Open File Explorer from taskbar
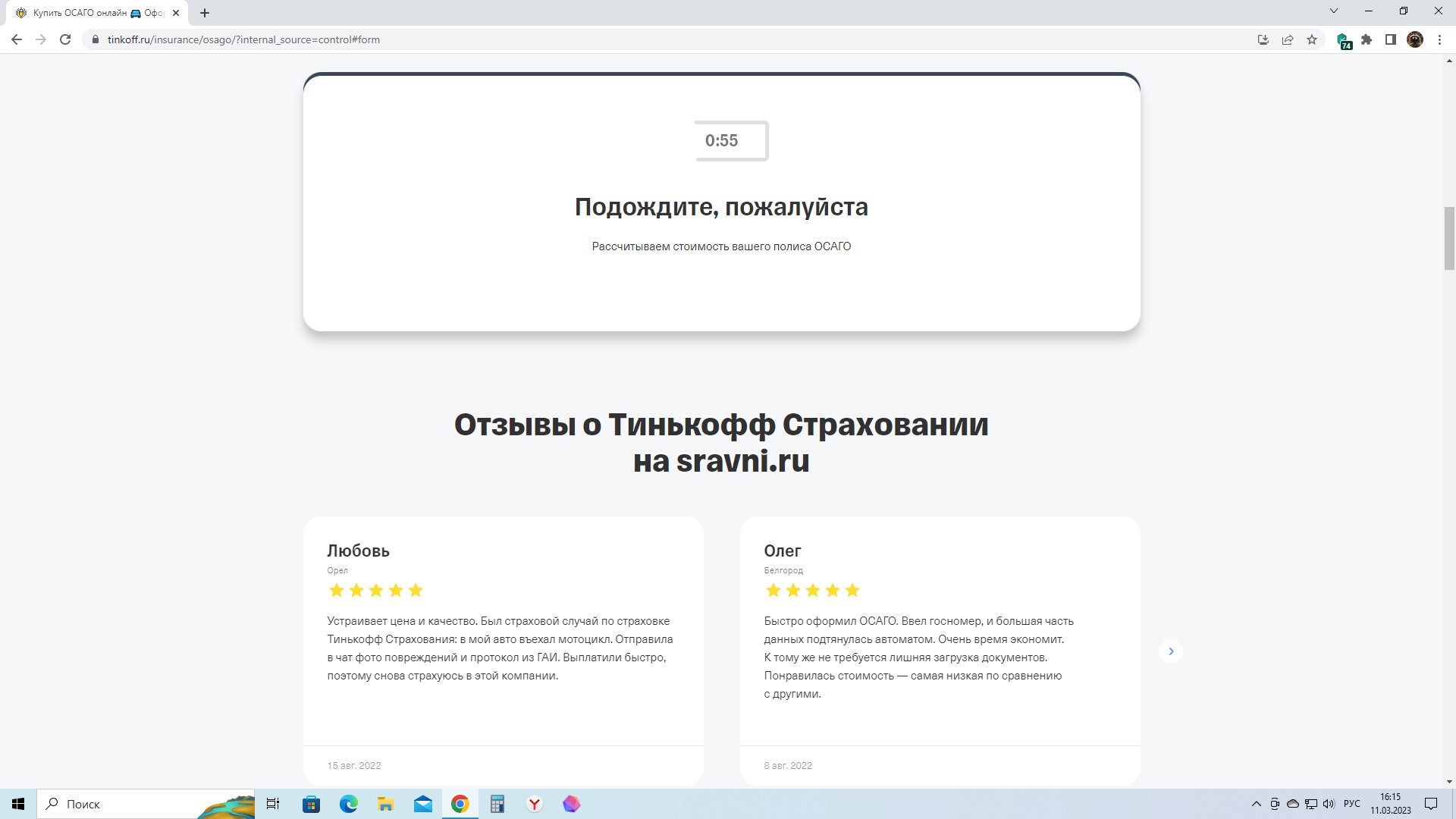This screenshot has width=1456, height=819. (x=386, y=804)
